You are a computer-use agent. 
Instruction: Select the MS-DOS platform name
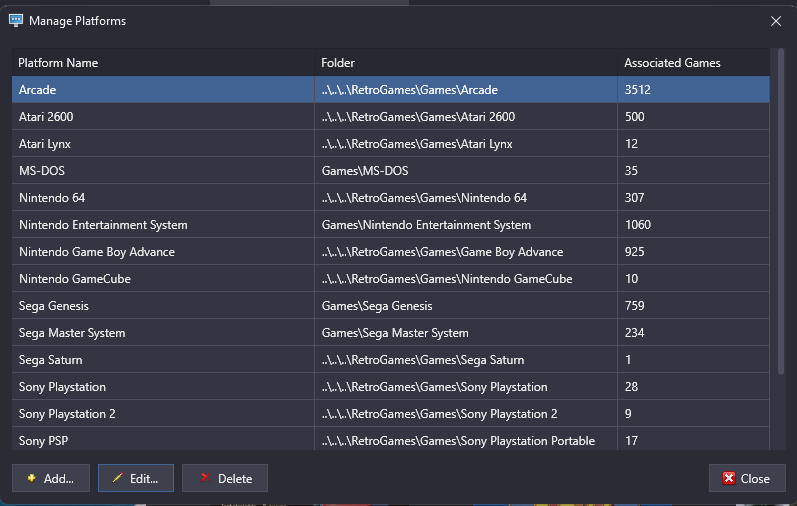click(42, 170)
